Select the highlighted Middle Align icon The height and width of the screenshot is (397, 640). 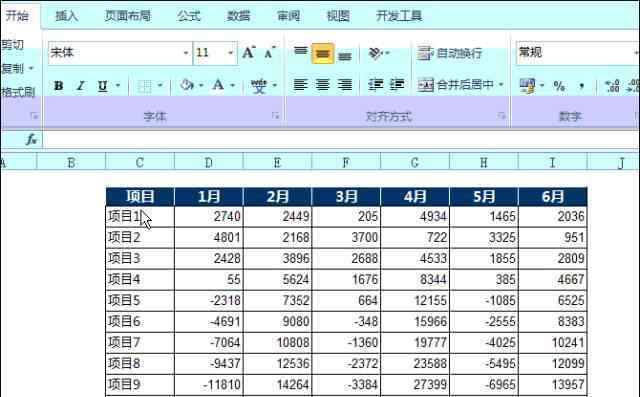(322, 53)
